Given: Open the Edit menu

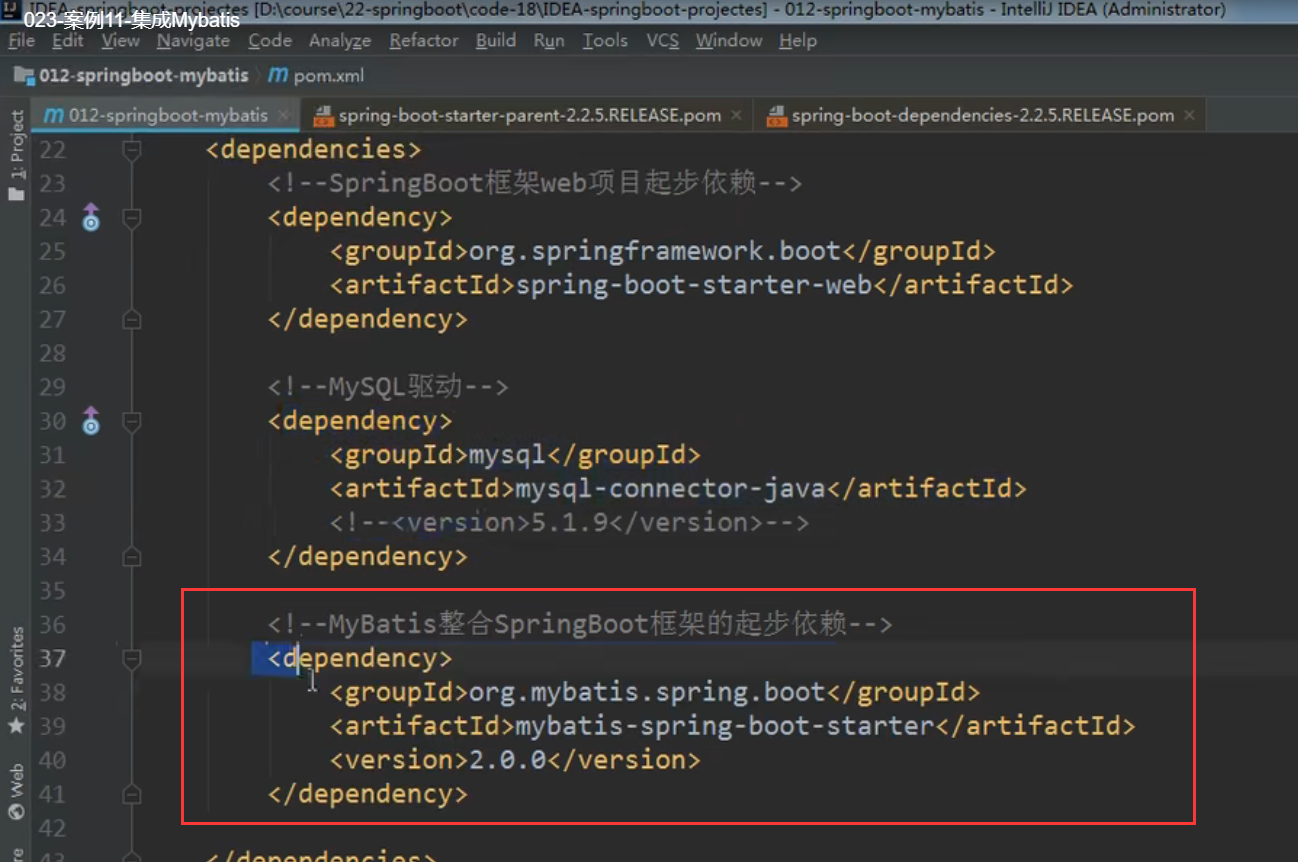Looking at the screenshot, I should pos(68,41).
